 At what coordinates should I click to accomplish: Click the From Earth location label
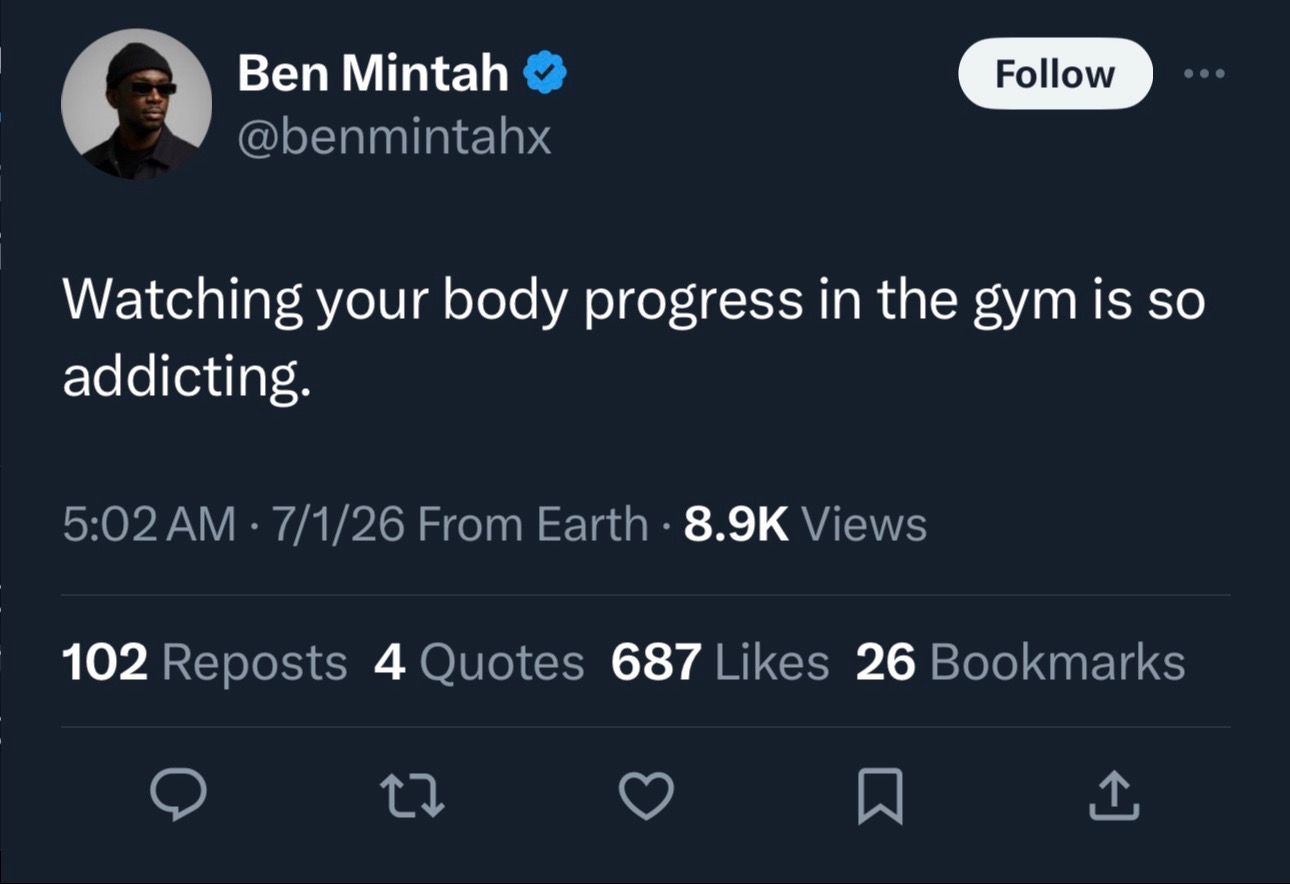coord(532,525)
